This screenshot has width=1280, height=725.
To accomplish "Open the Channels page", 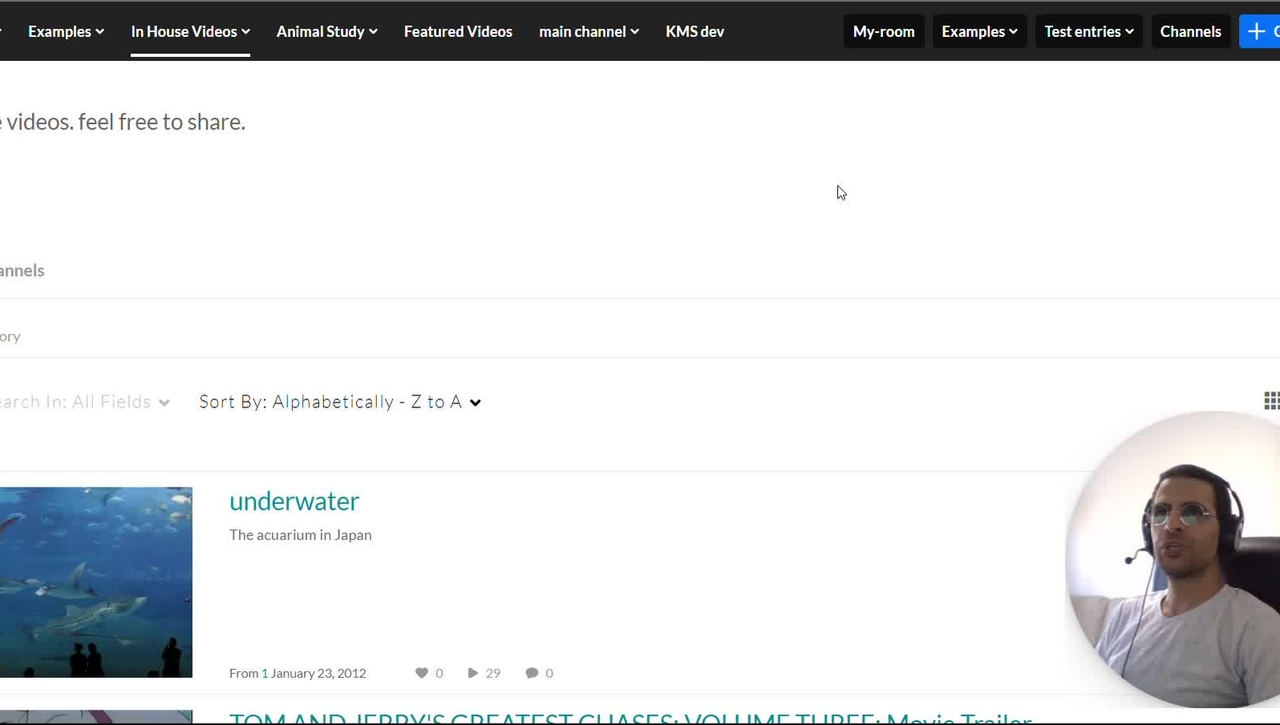I will tap(1190, 31).
